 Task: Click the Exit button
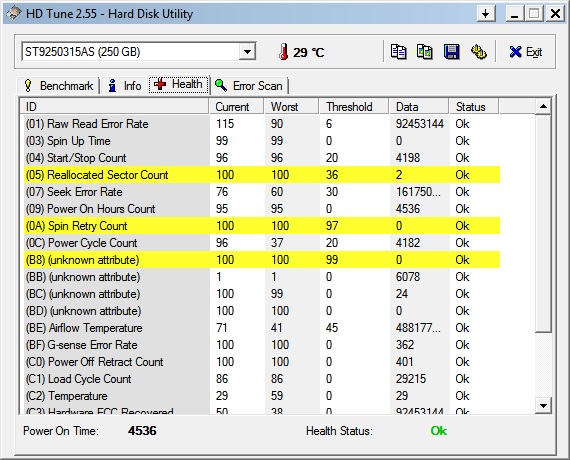[x=526, y=52]
